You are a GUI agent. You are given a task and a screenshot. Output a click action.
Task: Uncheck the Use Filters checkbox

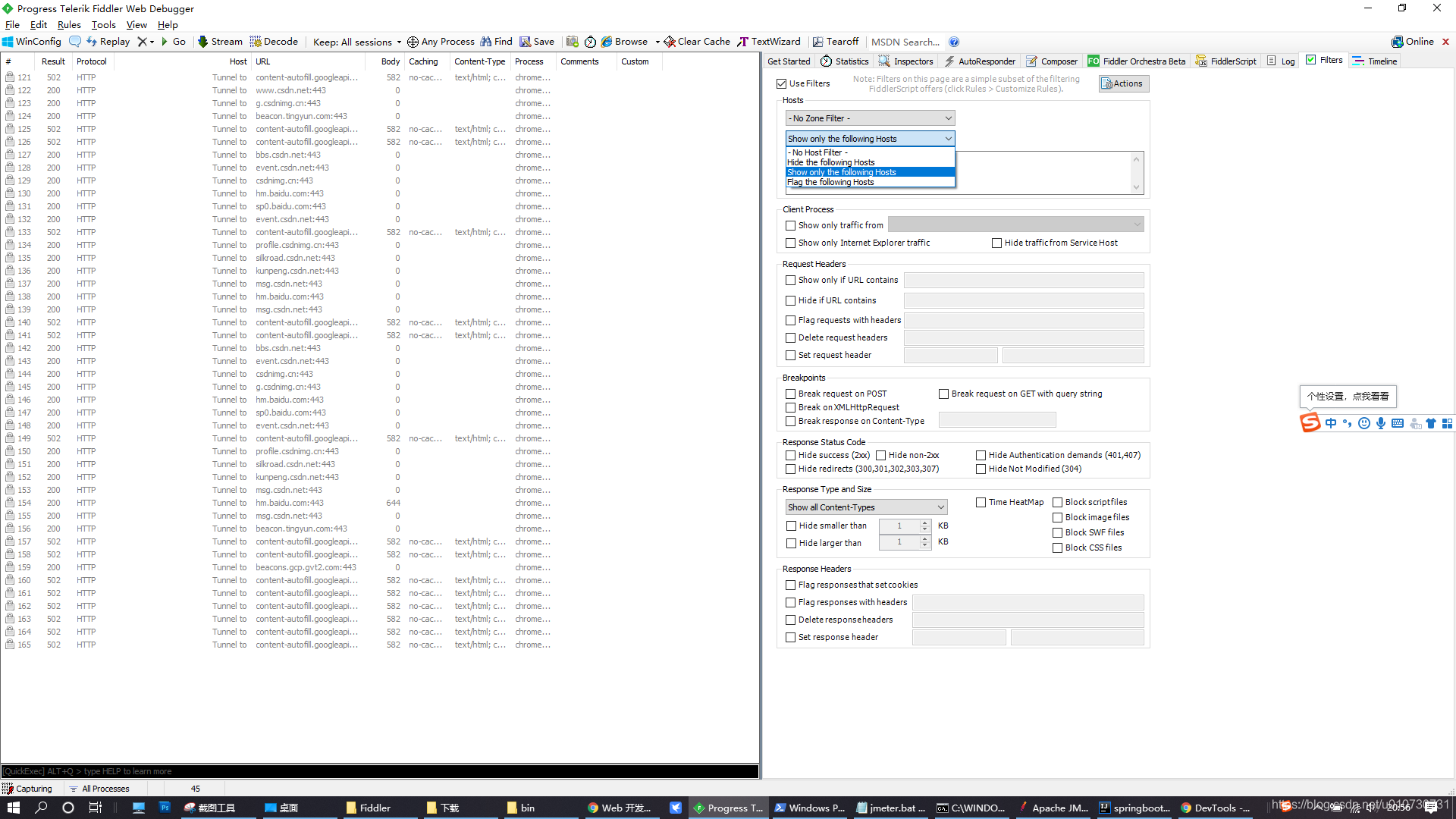(x=782, y=83)
